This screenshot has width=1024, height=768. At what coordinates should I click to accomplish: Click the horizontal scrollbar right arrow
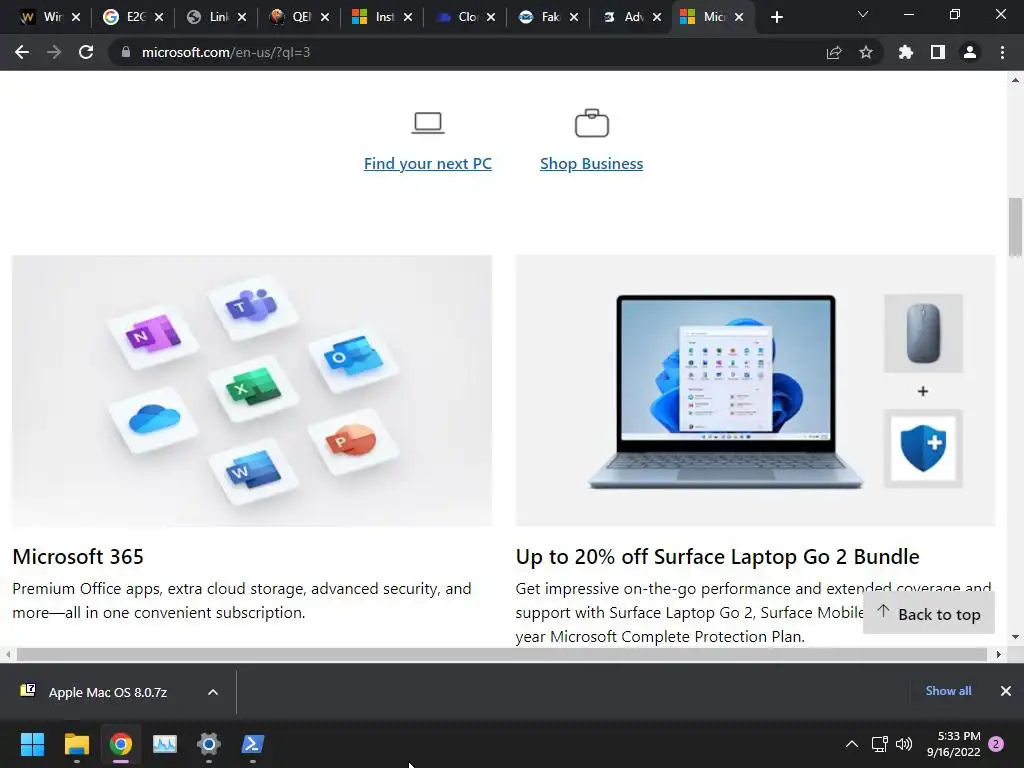(x=998, y=654)
